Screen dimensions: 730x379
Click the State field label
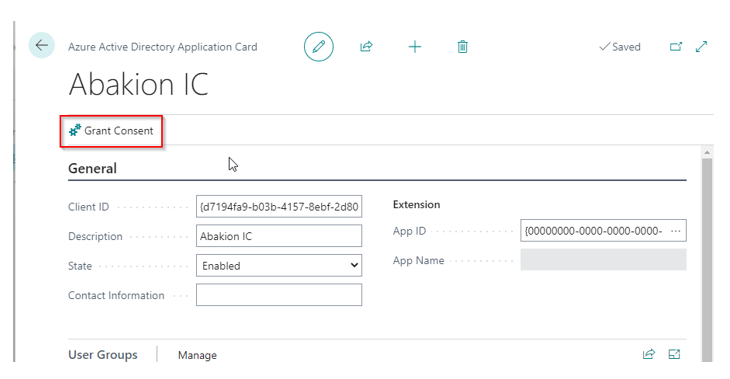tap(80, 266)
